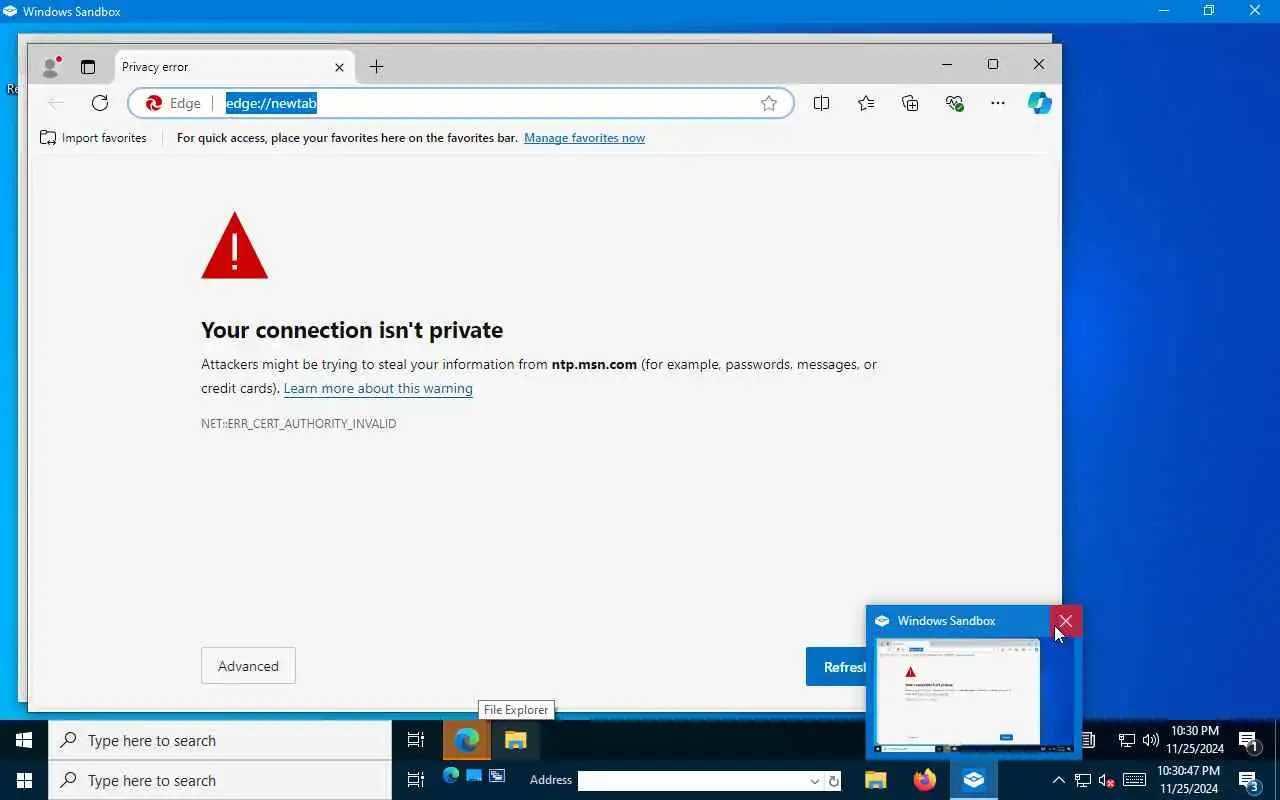Open the tab actions menu icon
This screenshot has height=800, width=1280.
88,67
